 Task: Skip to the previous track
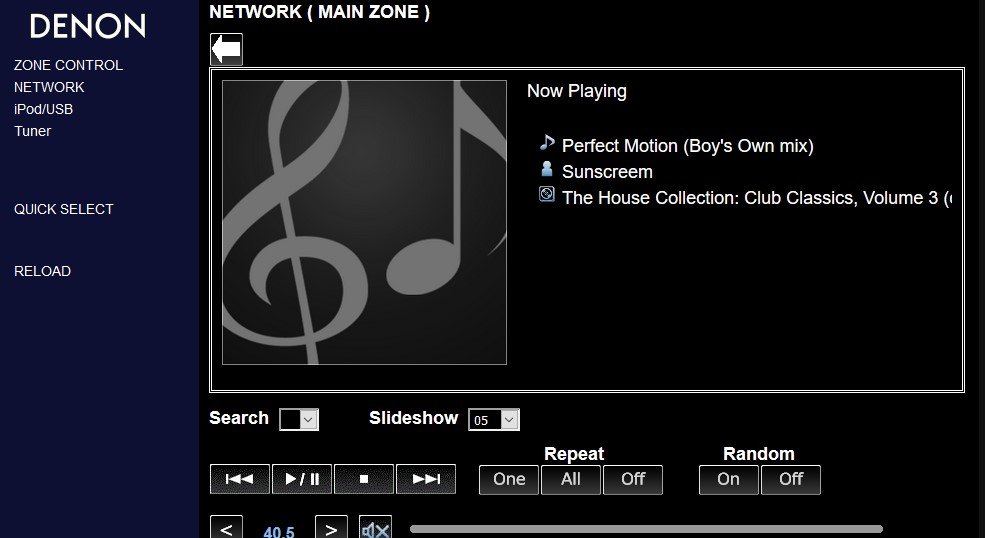click(240, 479)
